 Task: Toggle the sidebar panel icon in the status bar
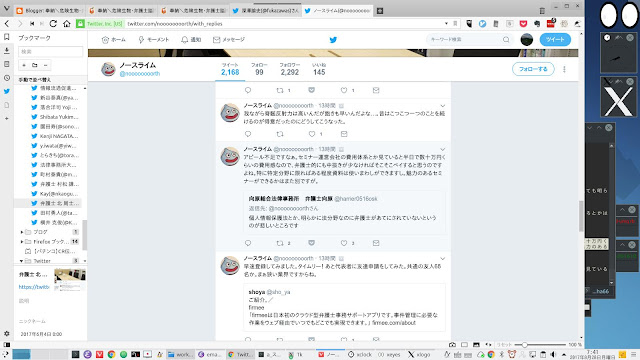click(7, 345)
